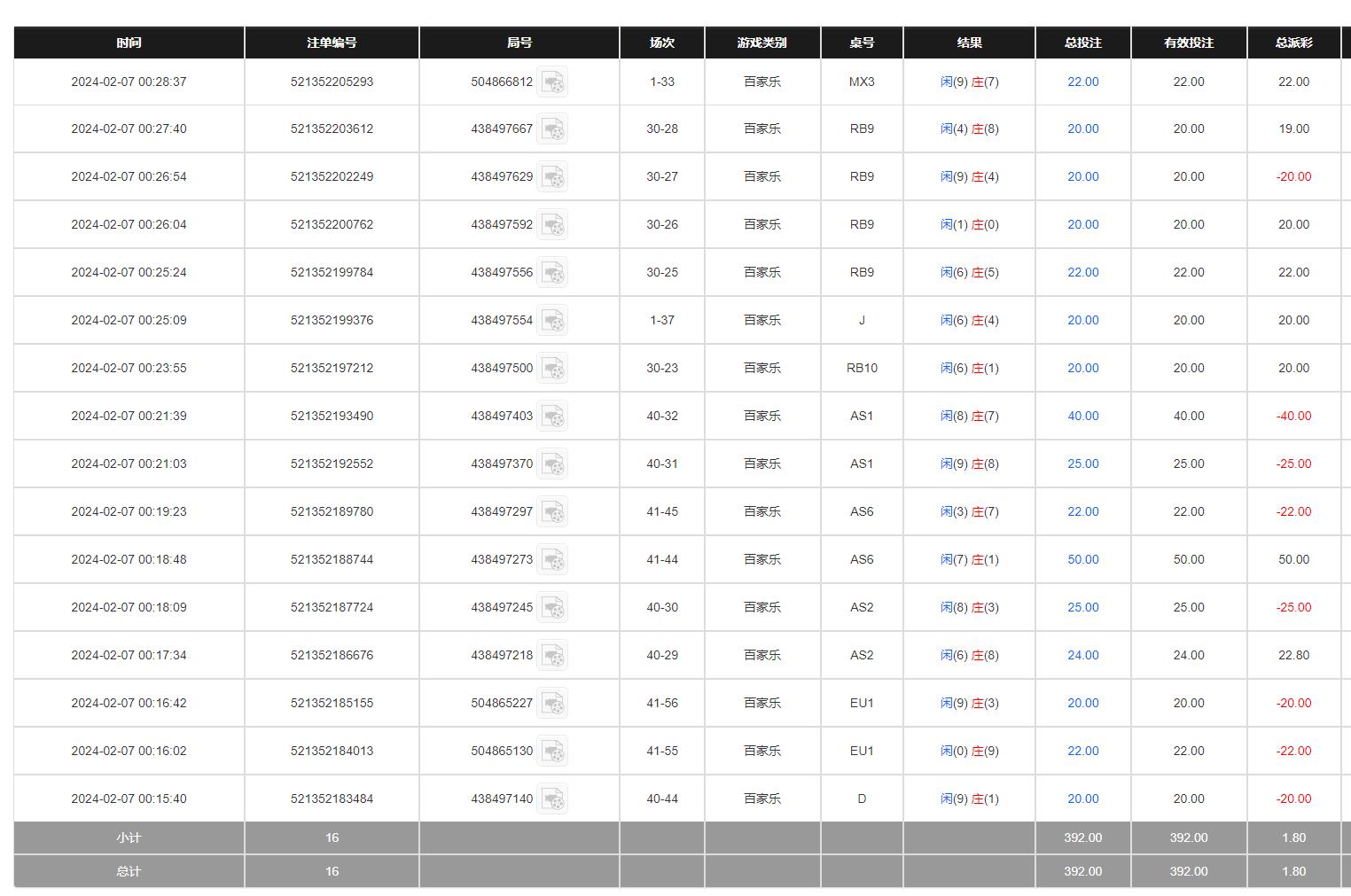Click replay icon beside round 438497297
Image resolution: width=1351 pixels, height=896 pixels.
[x=552, y=512]
